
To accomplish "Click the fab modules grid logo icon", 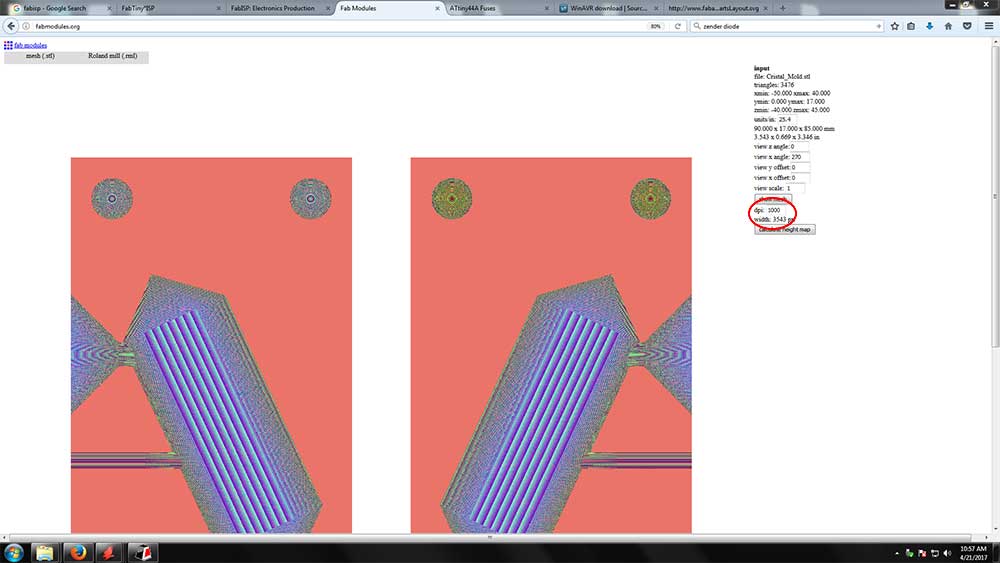I will 8,45.
